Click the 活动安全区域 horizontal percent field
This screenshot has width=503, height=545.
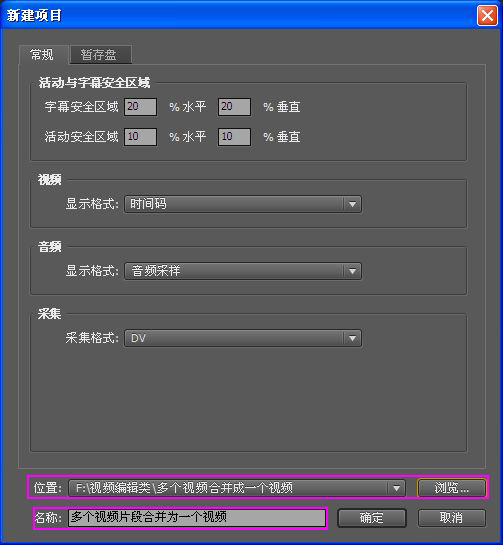pos(140,137)
